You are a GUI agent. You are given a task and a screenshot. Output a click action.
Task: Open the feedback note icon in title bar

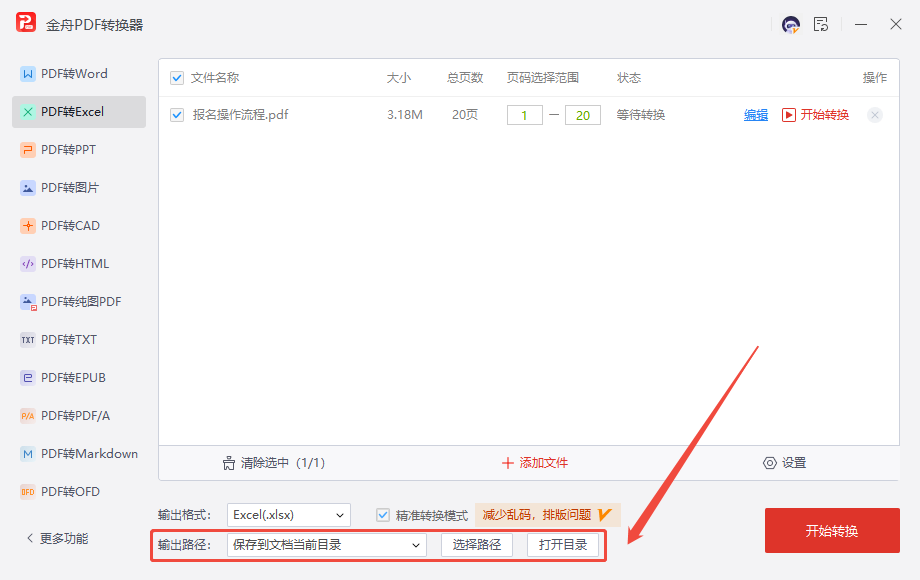[820, 25]
